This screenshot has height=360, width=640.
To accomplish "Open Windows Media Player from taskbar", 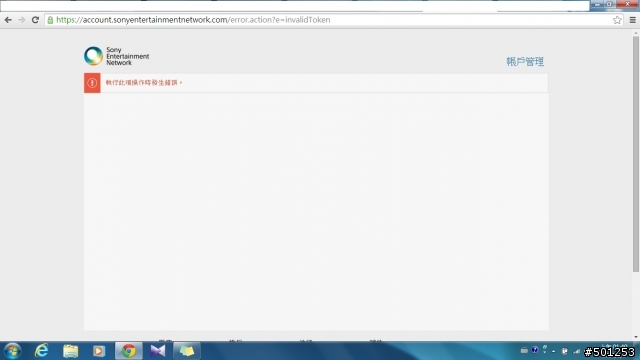I will (98, 351).
